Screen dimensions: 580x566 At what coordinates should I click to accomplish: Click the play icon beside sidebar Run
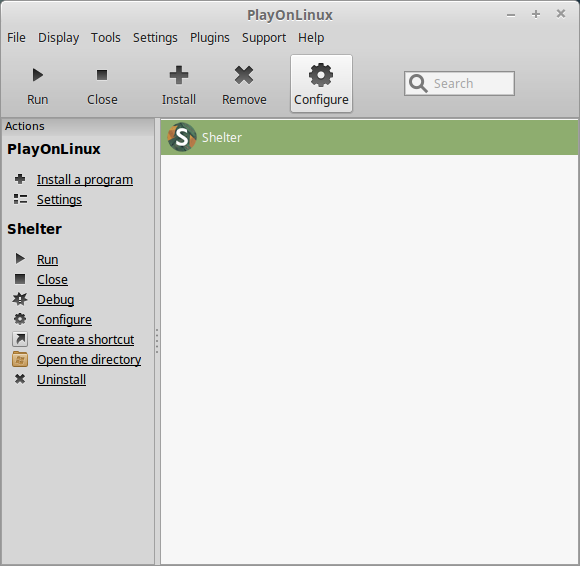pos(20,259)
